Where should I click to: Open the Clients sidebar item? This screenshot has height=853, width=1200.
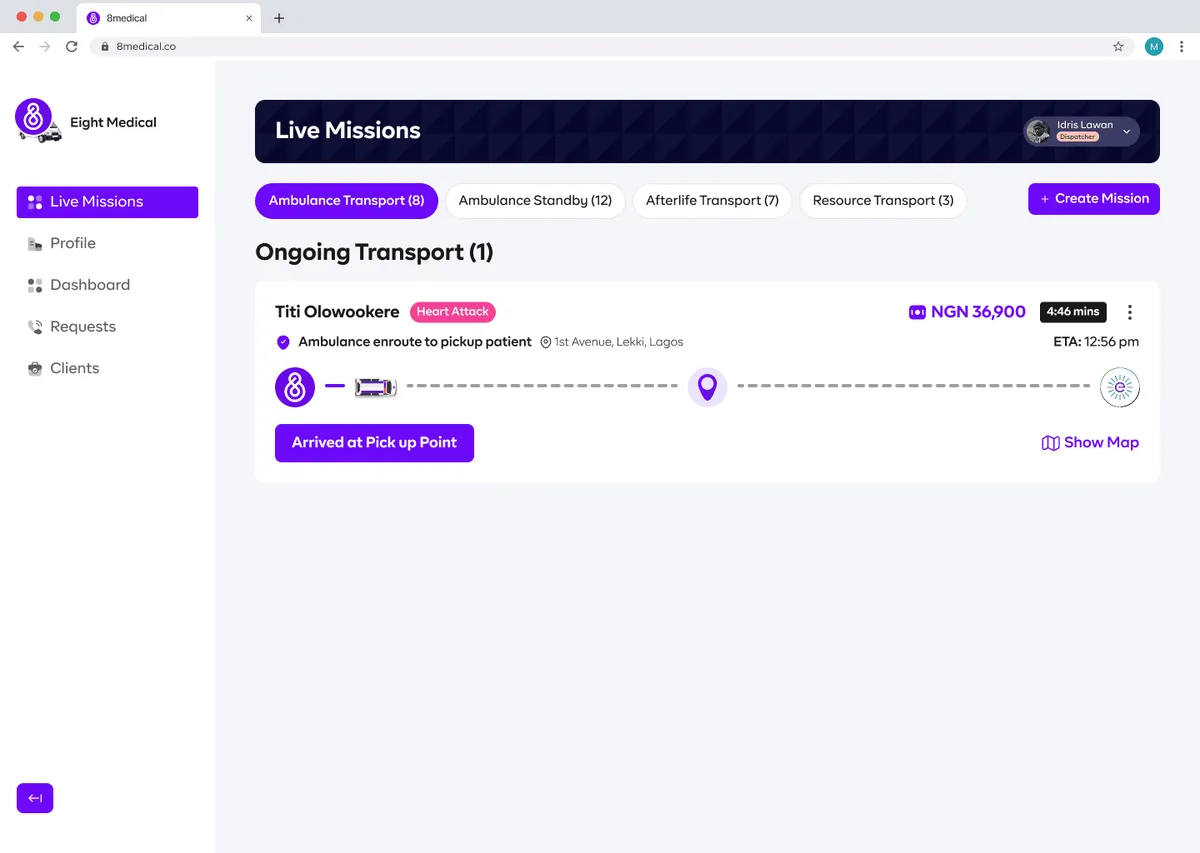63,368
